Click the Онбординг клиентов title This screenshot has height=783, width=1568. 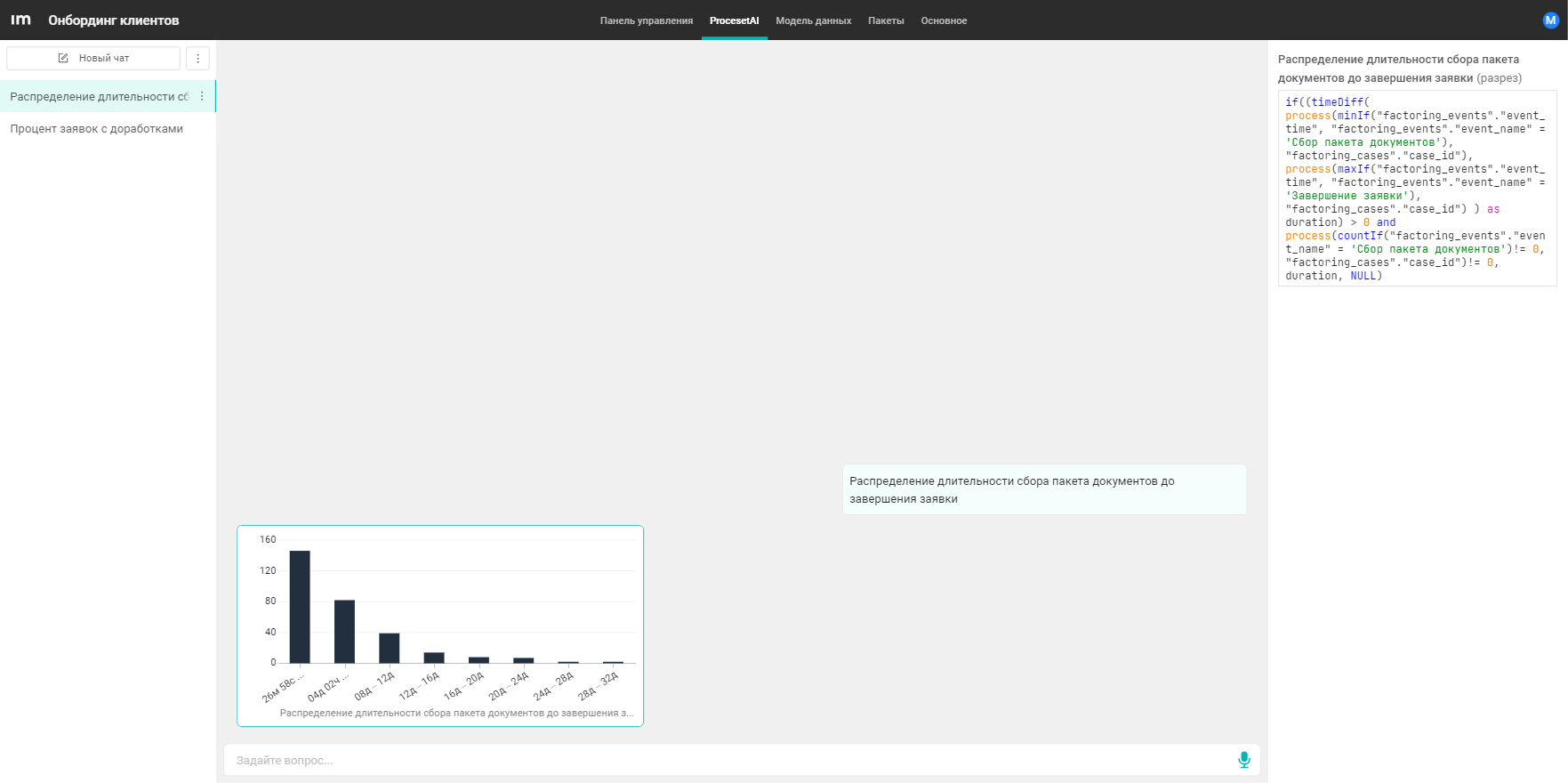[x=114, y=20]
